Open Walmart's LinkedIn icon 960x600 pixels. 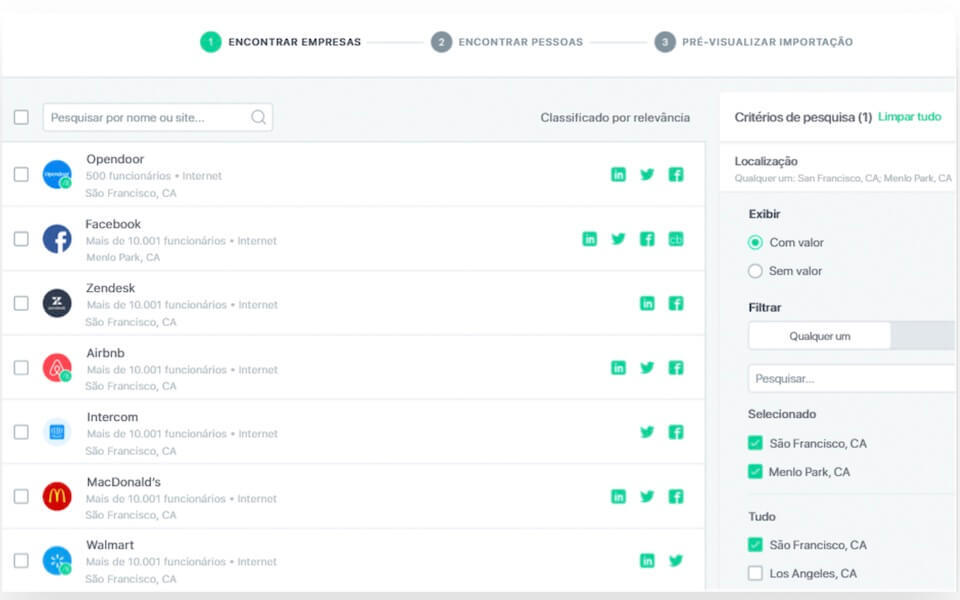point(647,560)
